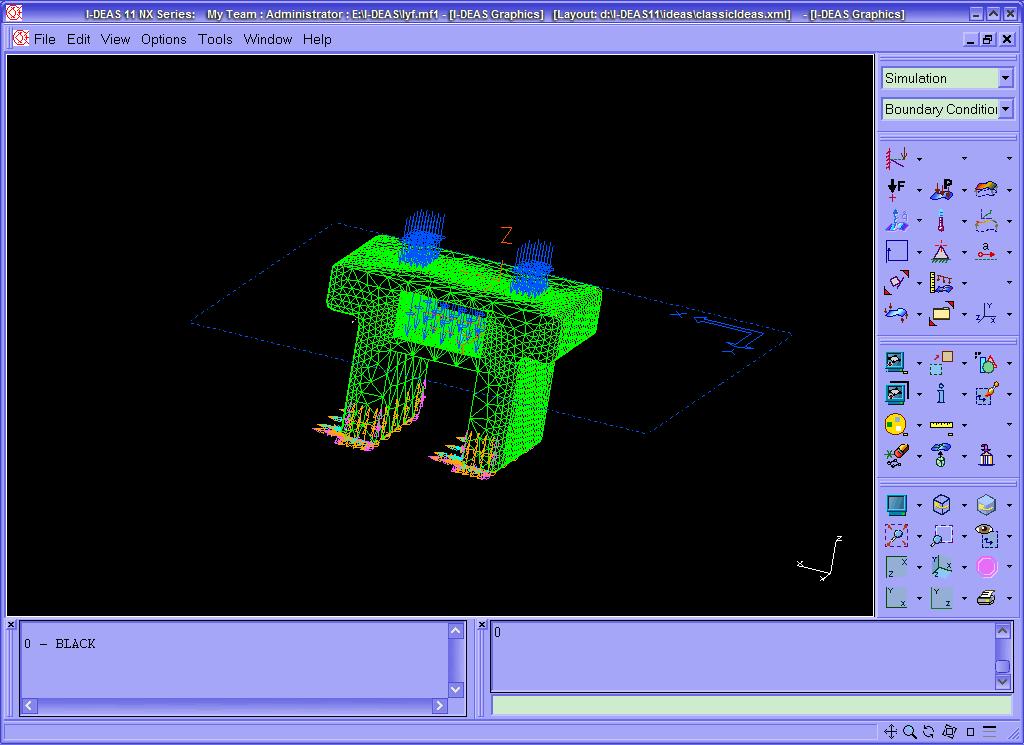This screenshot has width=1024, height=745.
Task: Expand the arrow next to Force icon
Action: pos(919,191)
